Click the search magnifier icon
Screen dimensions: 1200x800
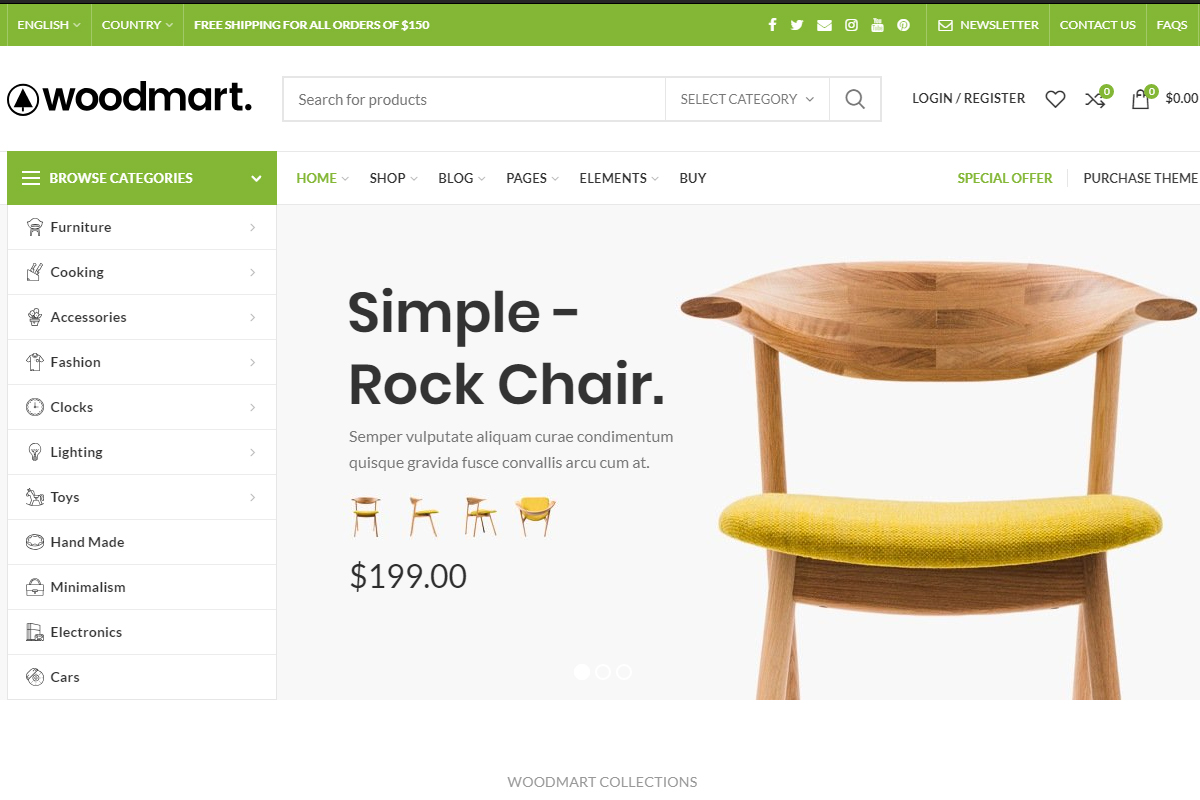(x=855, y=99)
